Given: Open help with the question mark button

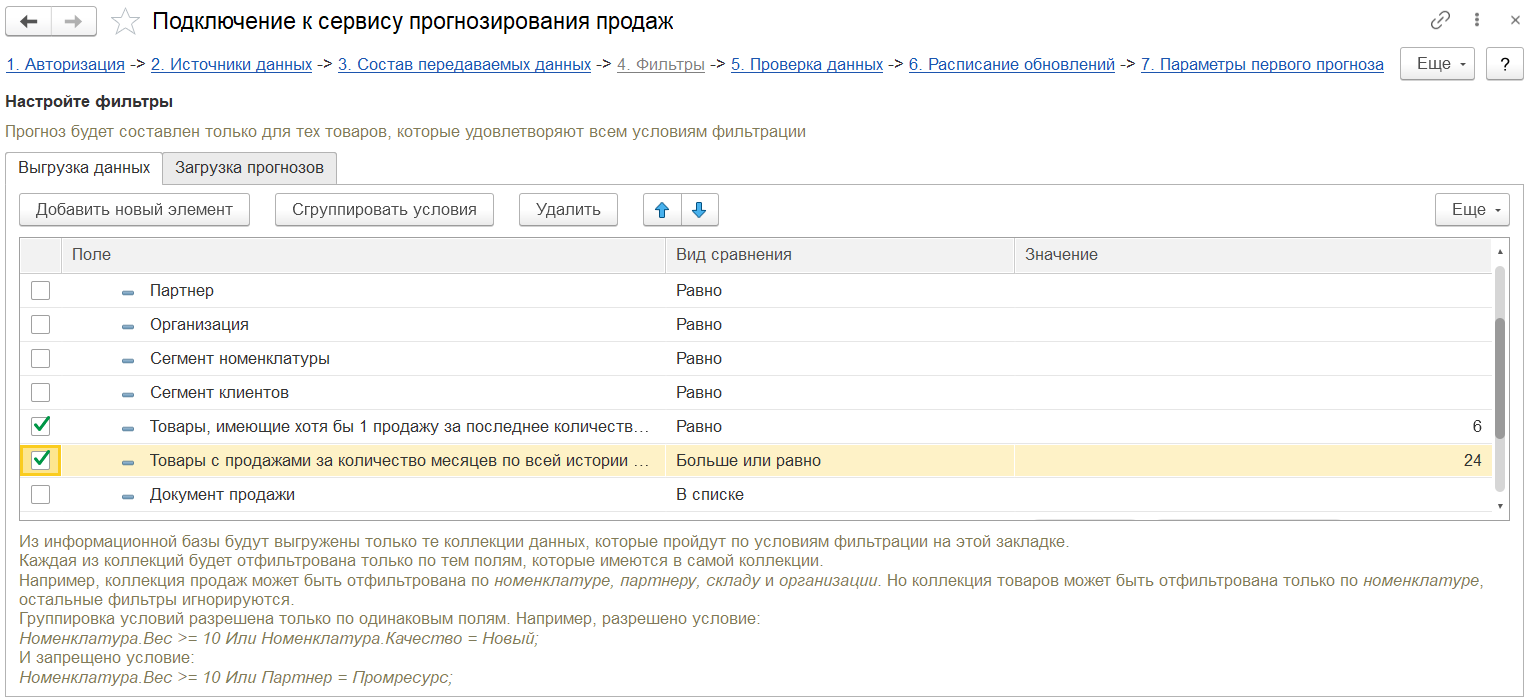Looking at the screenshot, I should [x=1504, y=64].
